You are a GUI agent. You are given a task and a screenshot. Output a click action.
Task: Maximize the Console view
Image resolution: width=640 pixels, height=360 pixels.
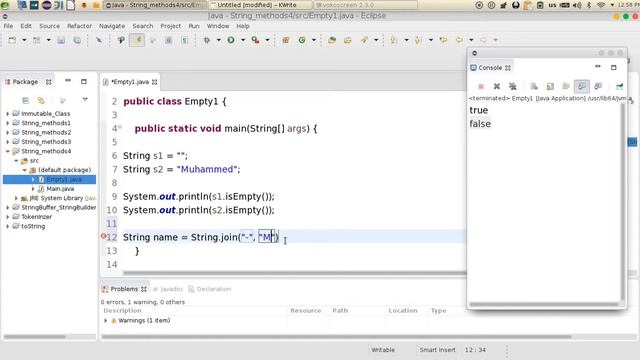pos(613,67)
